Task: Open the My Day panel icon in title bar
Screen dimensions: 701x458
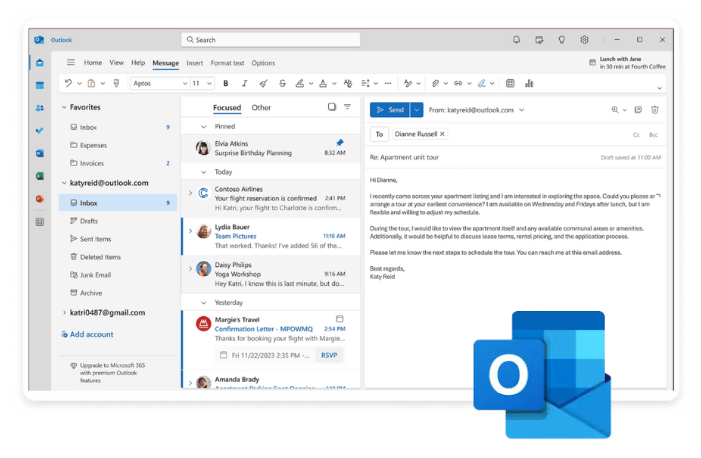Action: pyautogui.click(x=539, y=40)
